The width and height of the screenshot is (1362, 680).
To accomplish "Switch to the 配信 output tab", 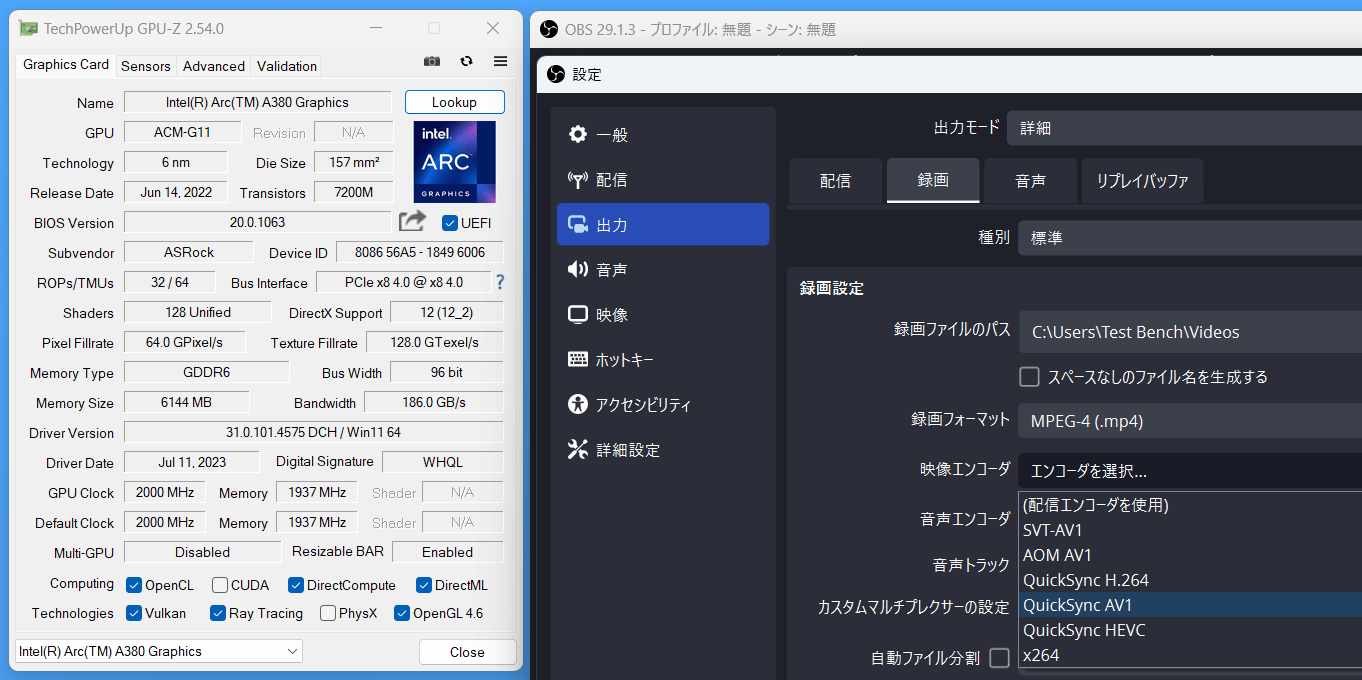I will (x=835, y=181).
